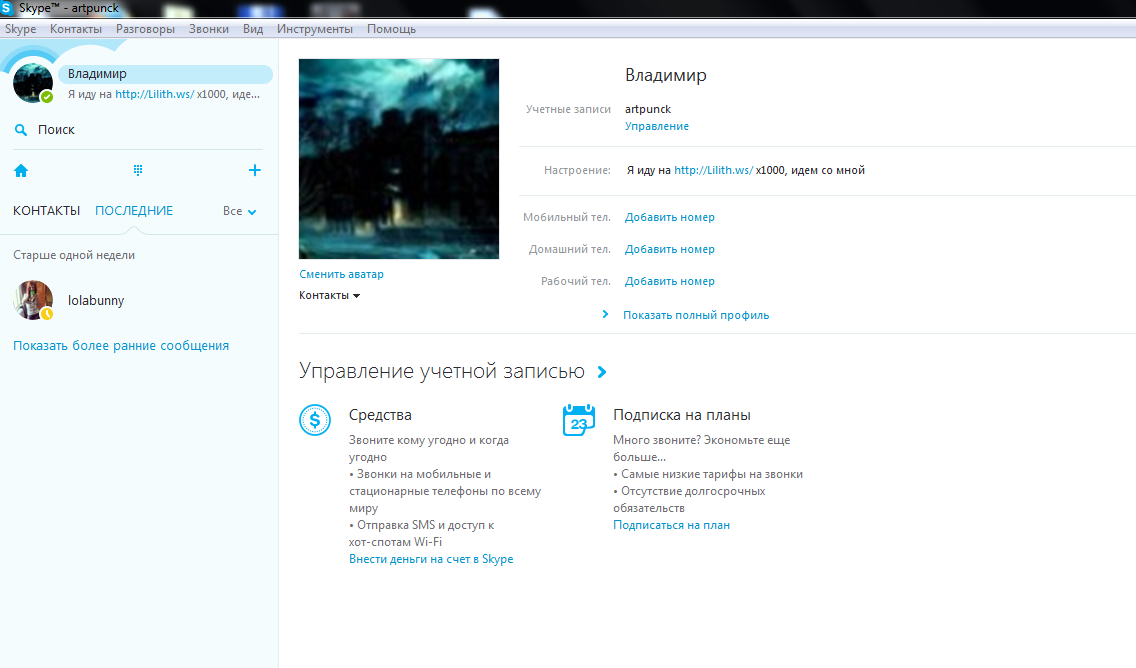
Task: Switch to the КОНТАКТЫ tab
Action: [46, 211]
